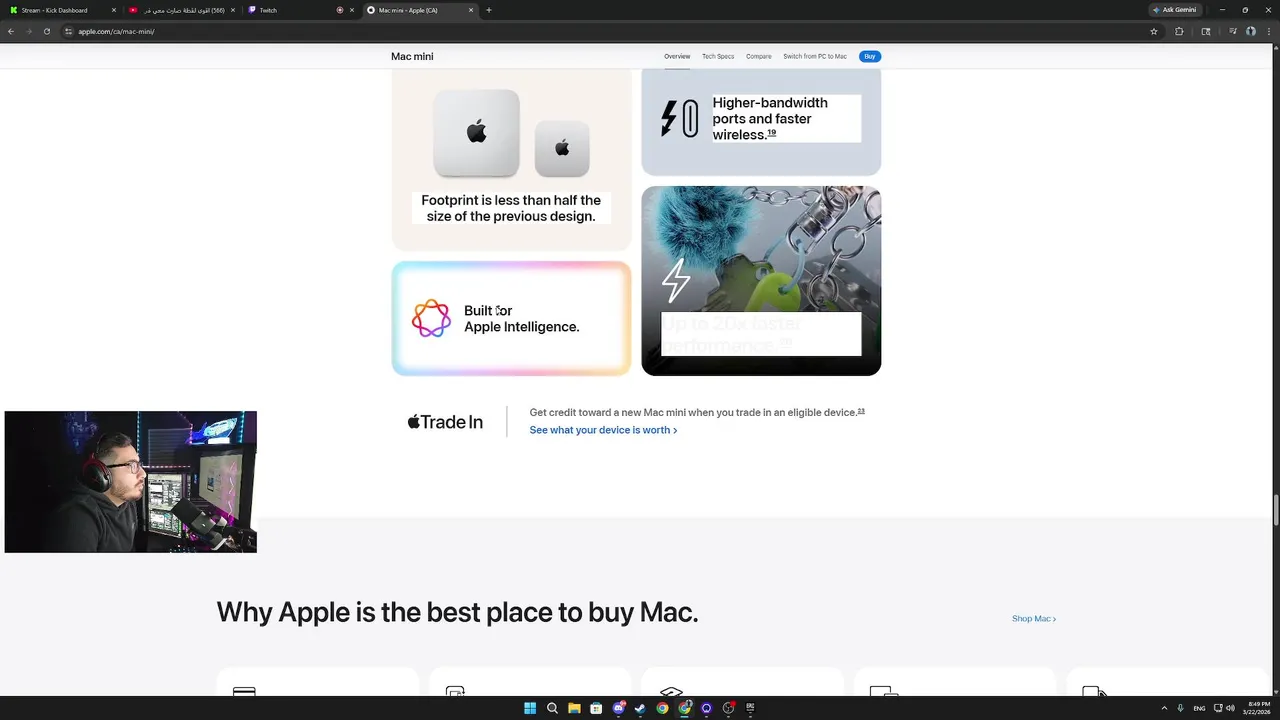Open Epic Games Launcher from the taskbar
Screen dimensions: 1280x720
coord(750,708)
